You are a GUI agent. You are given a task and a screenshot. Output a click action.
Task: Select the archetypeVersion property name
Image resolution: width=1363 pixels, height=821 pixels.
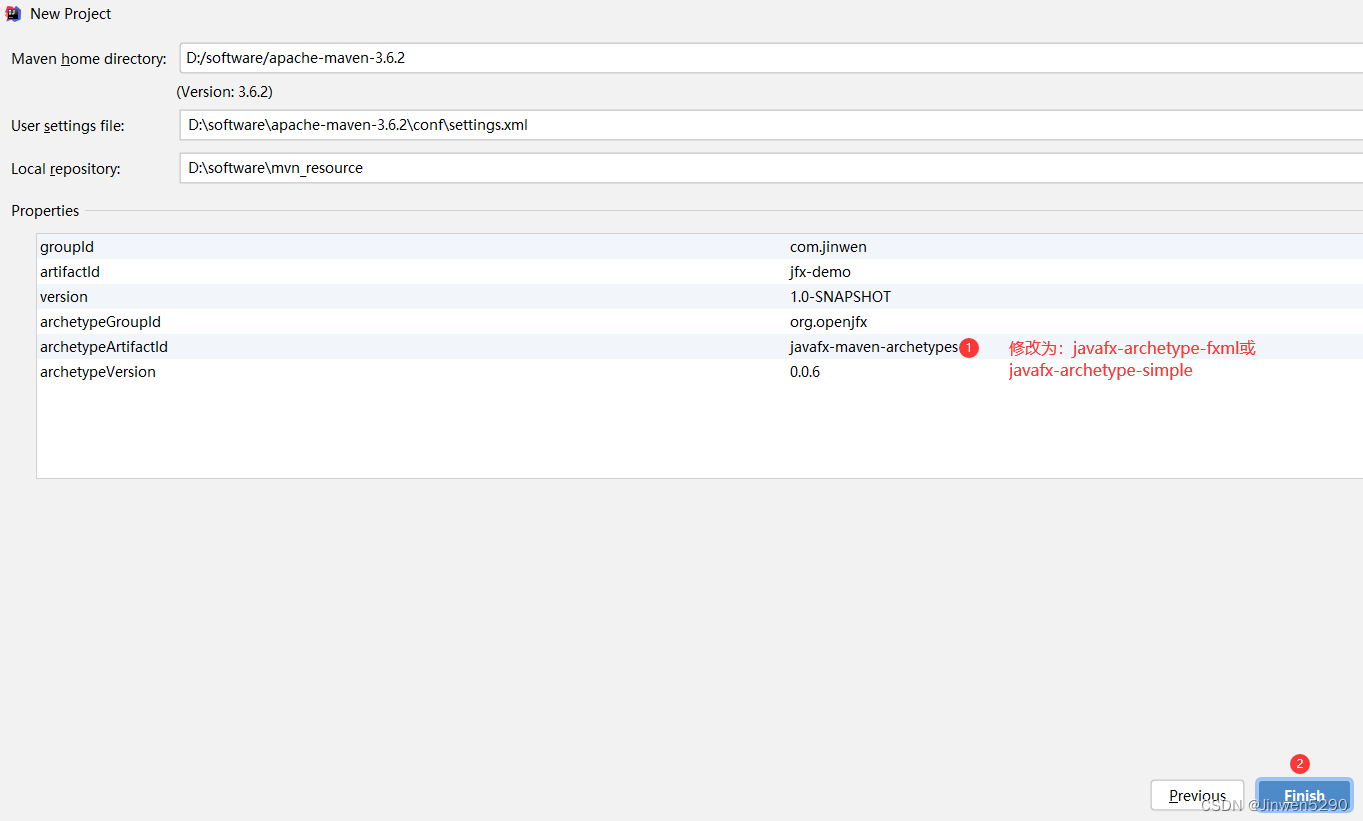98,372
